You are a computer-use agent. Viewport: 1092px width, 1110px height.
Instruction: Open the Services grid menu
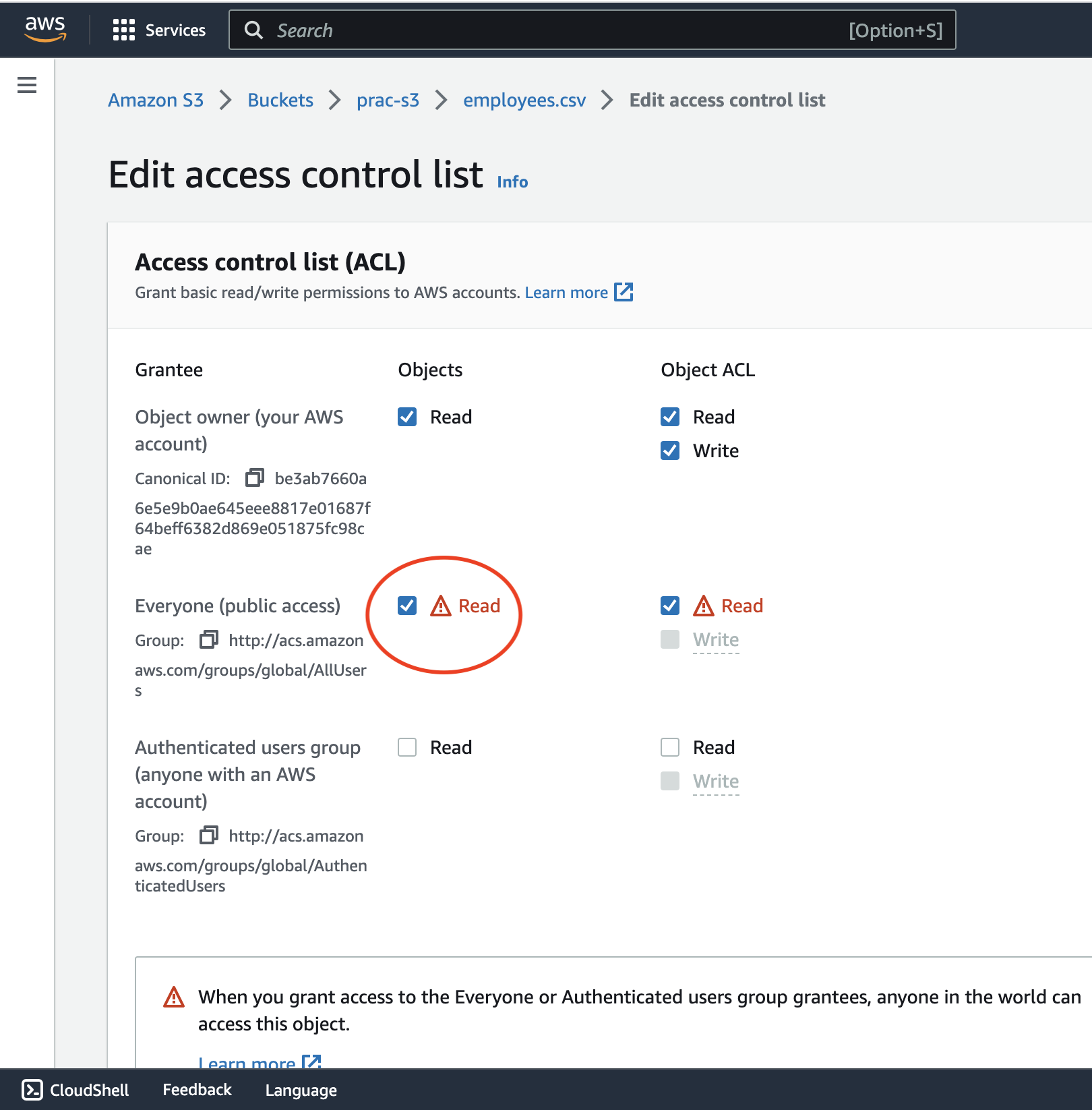159,30
